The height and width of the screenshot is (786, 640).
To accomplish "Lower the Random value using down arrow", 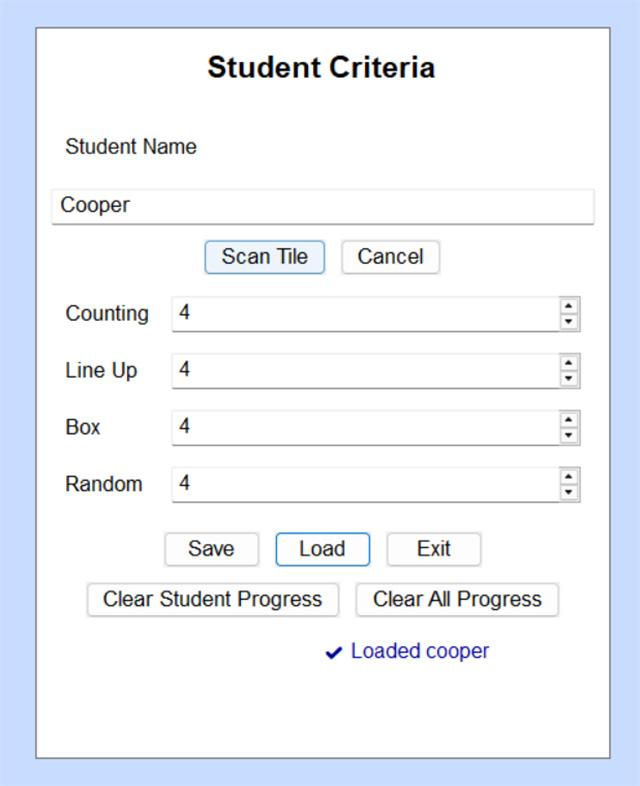I will click(x=569, y=493).
